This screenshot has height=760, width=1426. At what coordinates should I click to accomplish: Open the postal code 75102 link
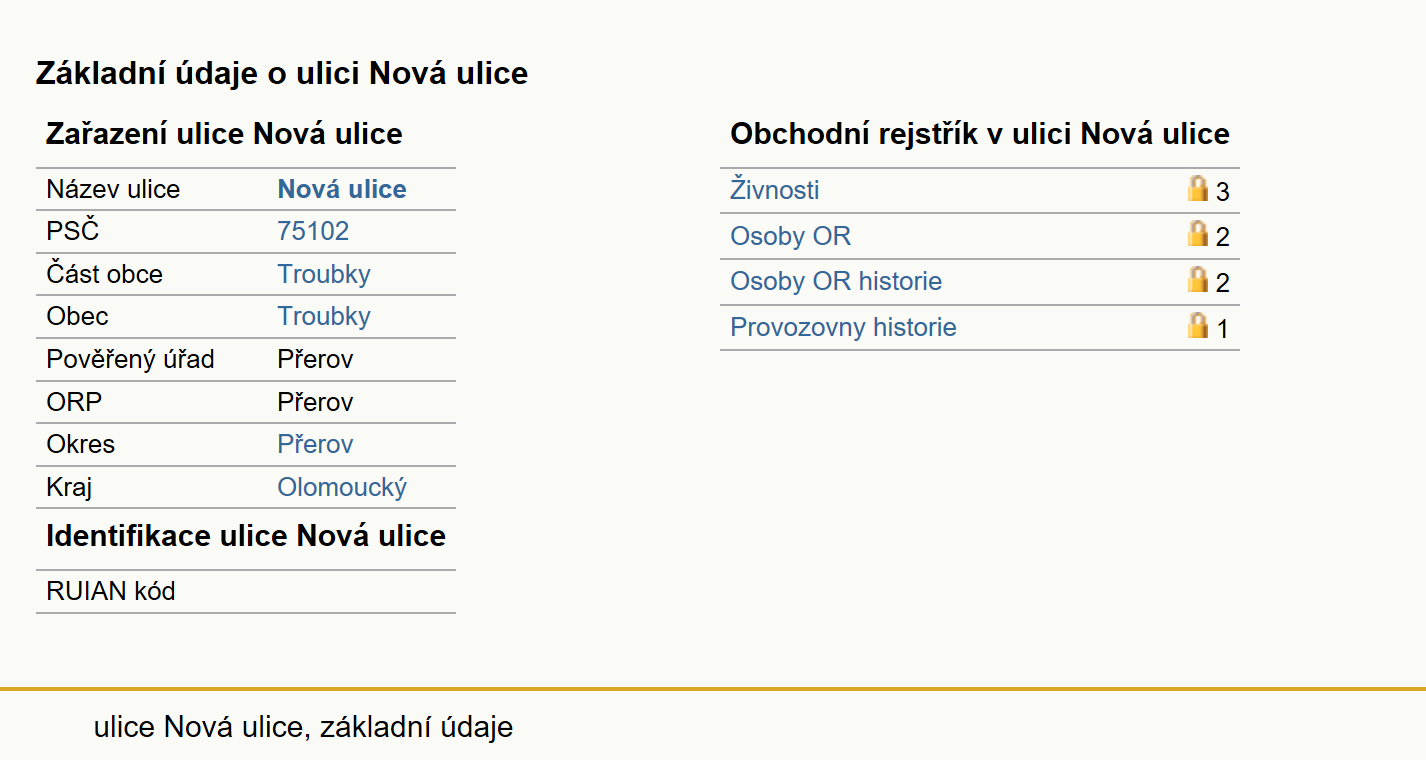[x=313, y=231]
